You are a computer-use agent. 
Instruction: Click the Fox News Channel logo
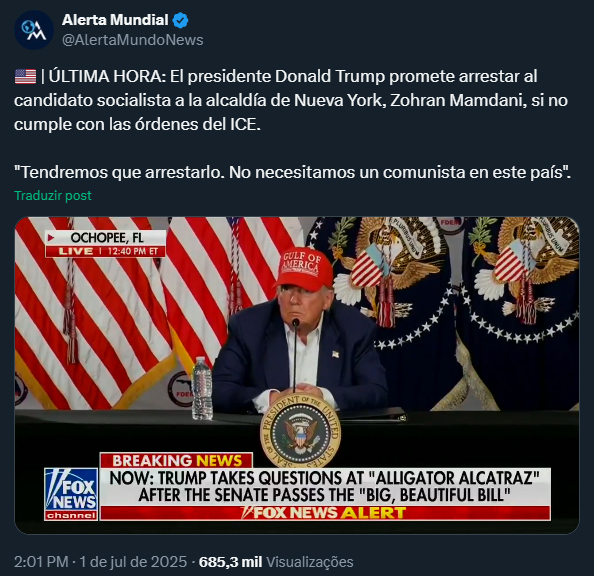click(x=71, y=494)
